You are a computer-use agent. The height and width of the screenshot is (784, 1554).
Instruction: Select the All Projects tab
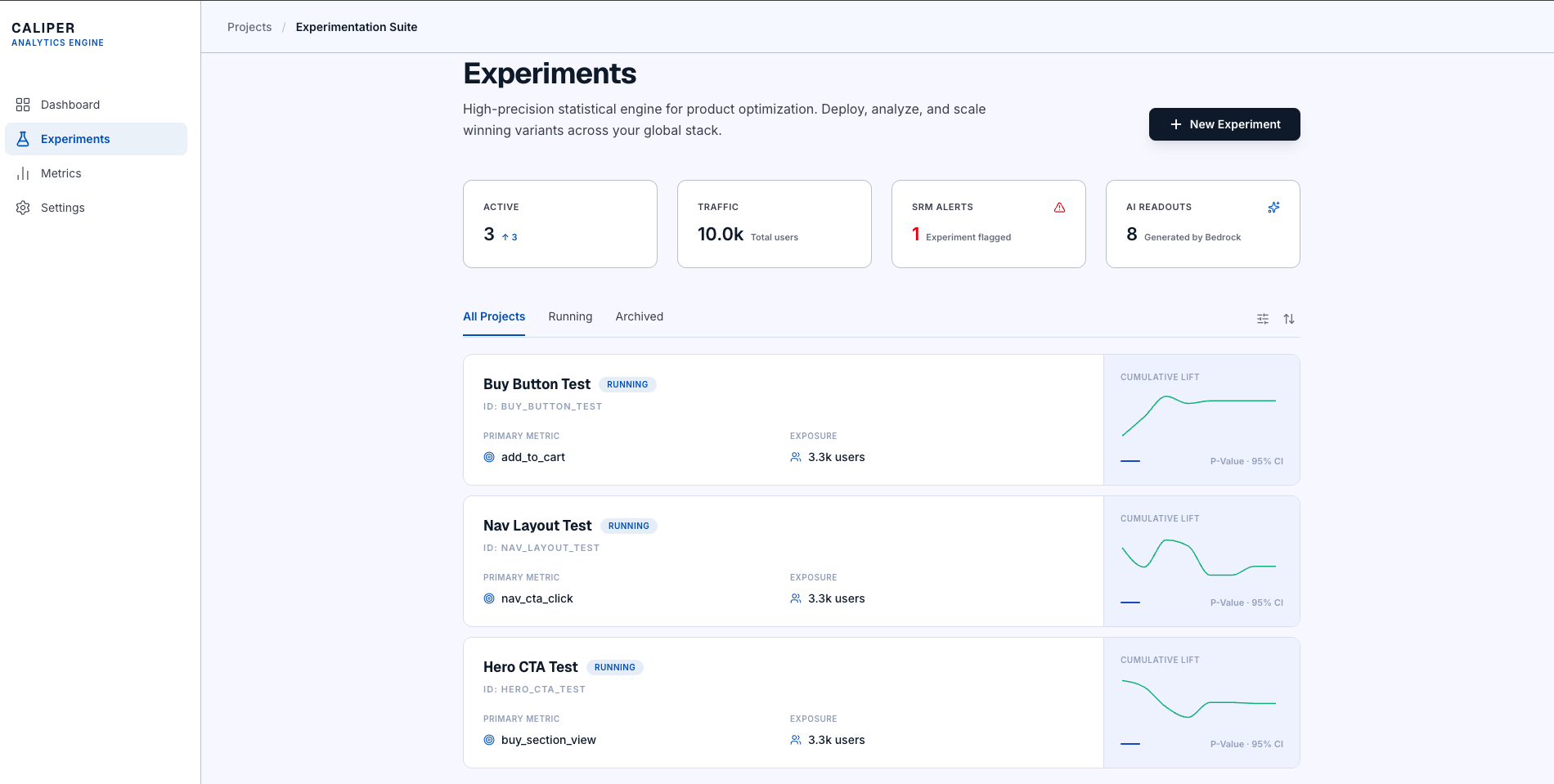pos(494,316)
